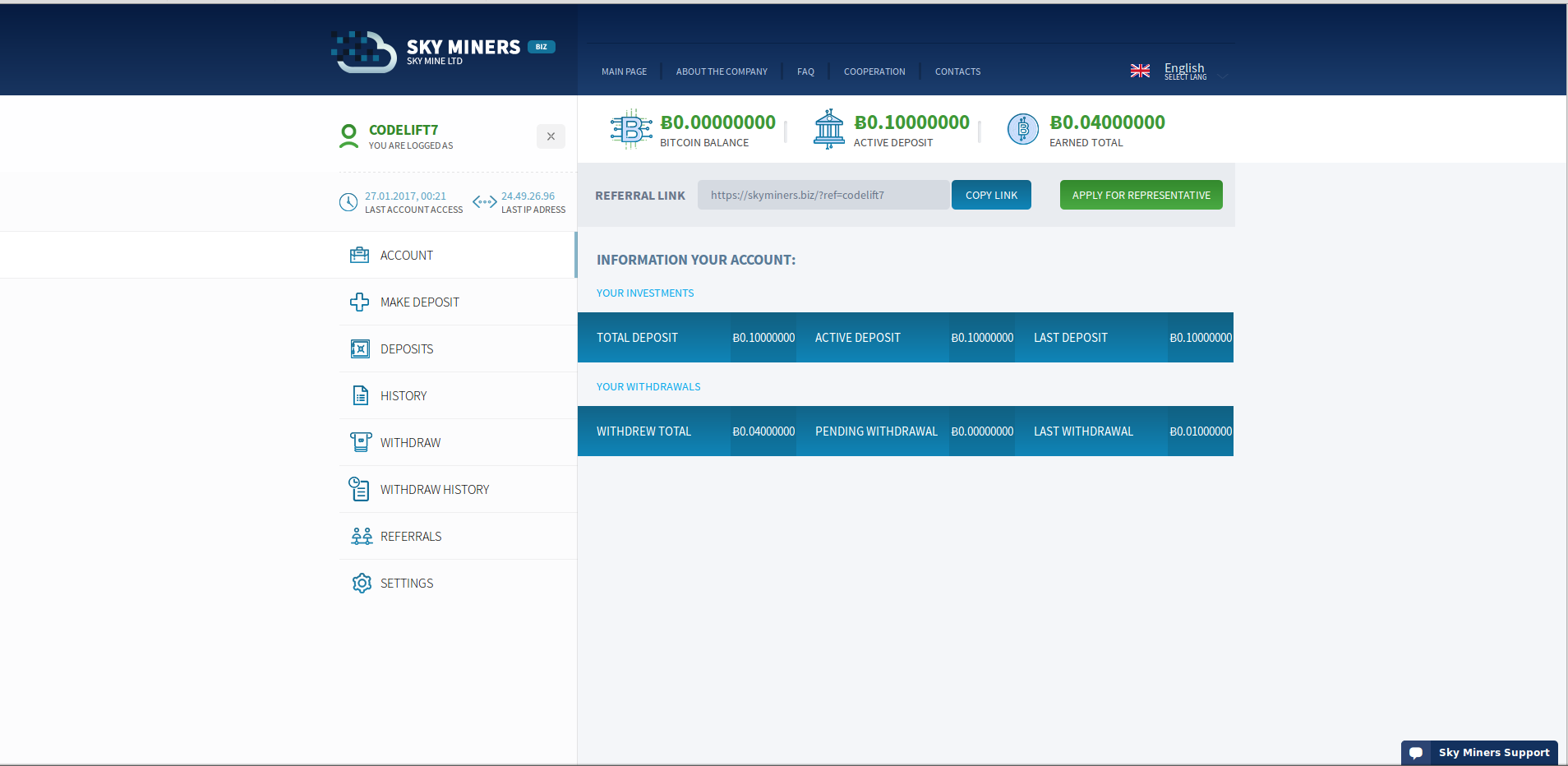Viewport: 1568px width, 766px height.
Task: Expand the English language dropdown arrow
Action: coord(1223,76)
